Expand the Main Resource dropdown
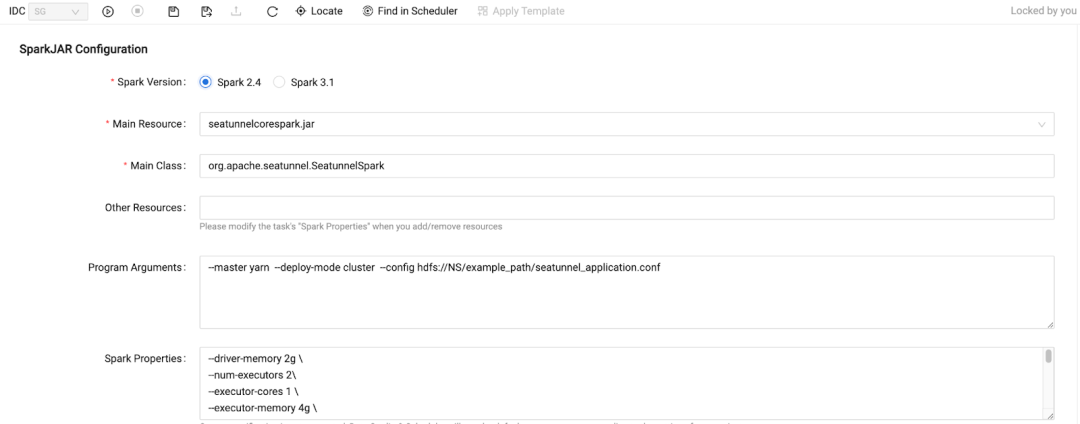Image resolution: width=1080 pixels, height=424 pixels. point(627,124)
